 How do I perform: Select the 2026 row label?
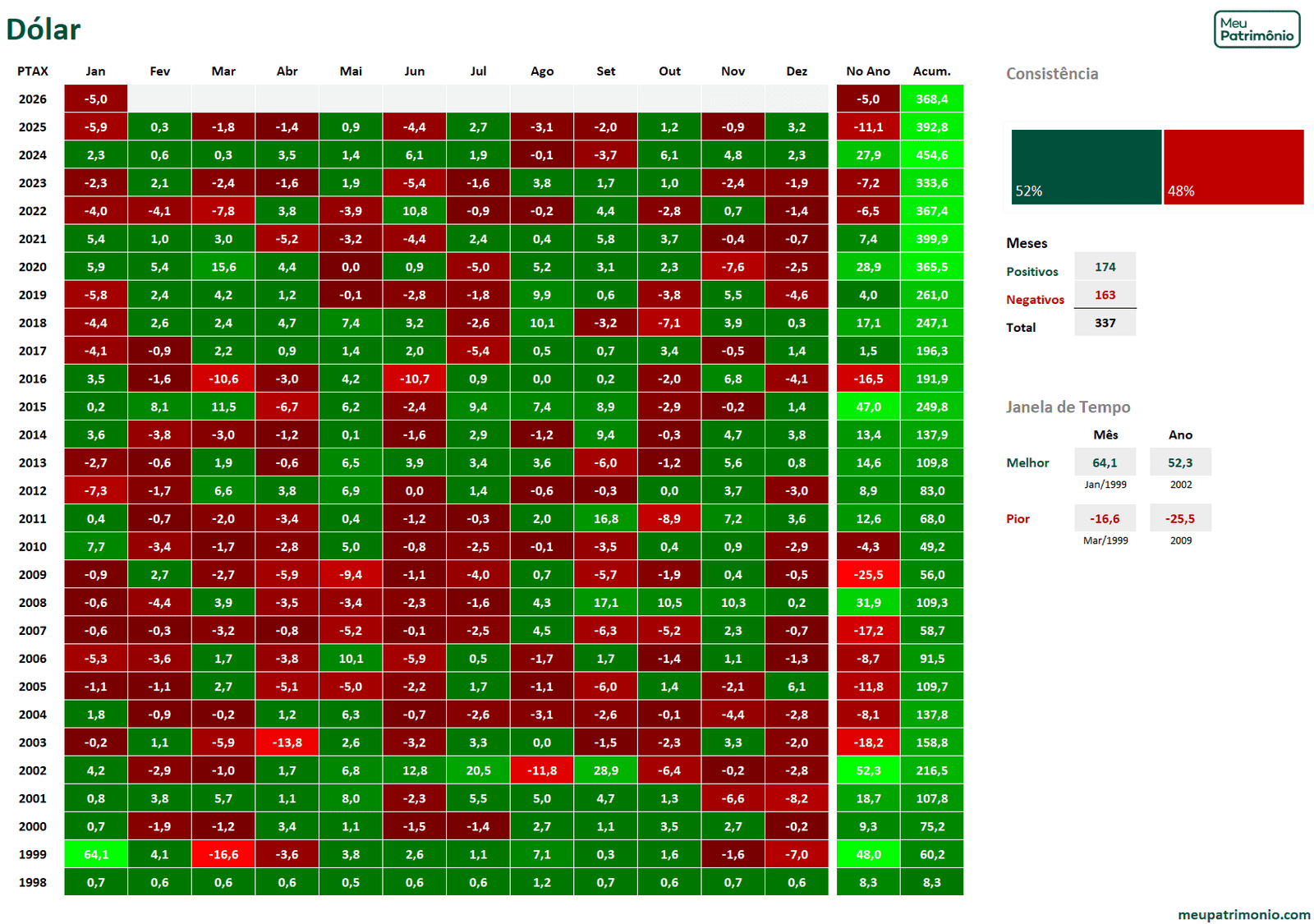click(x=33, y=99)
